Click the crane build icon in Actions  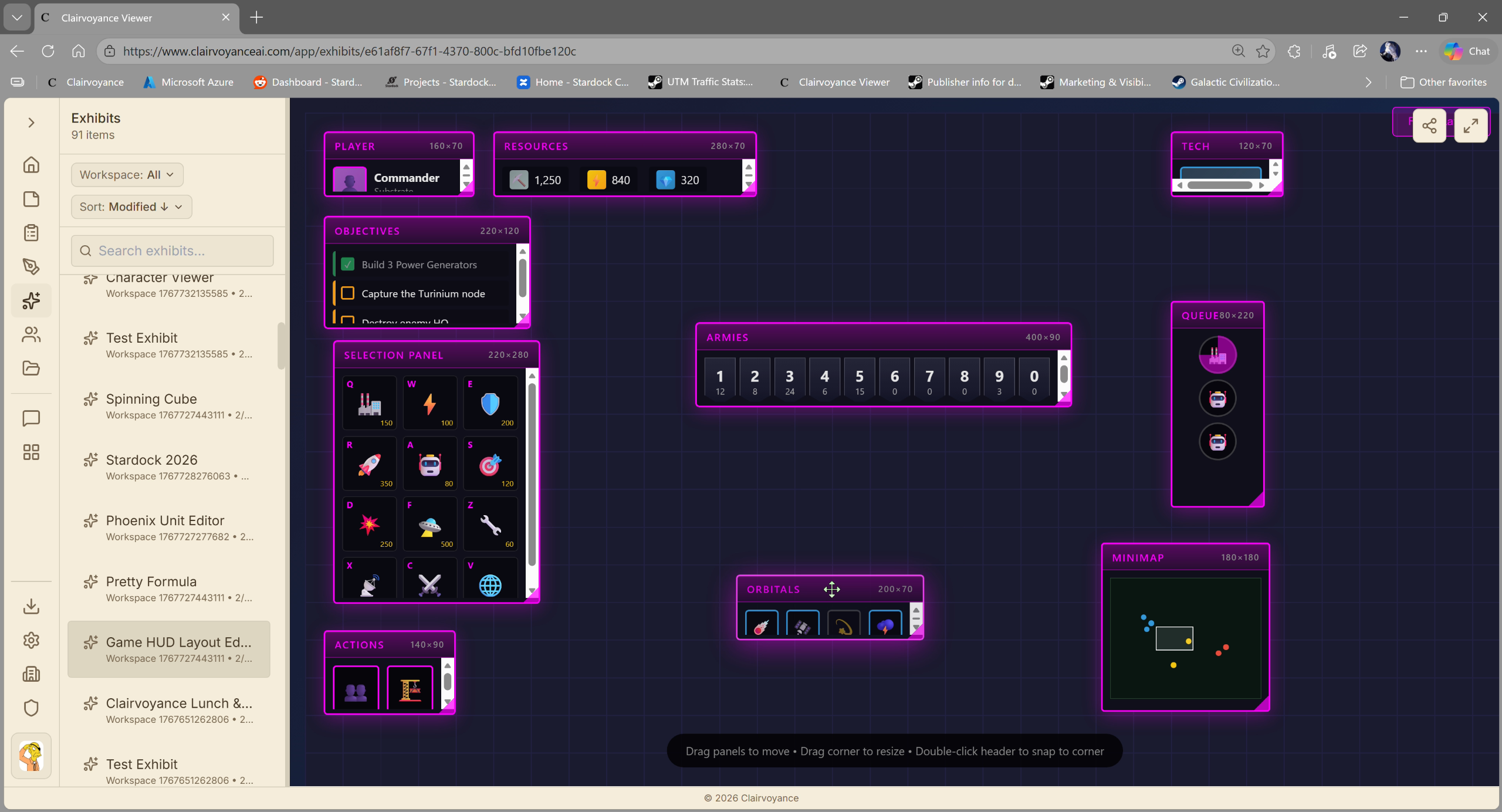410,689
